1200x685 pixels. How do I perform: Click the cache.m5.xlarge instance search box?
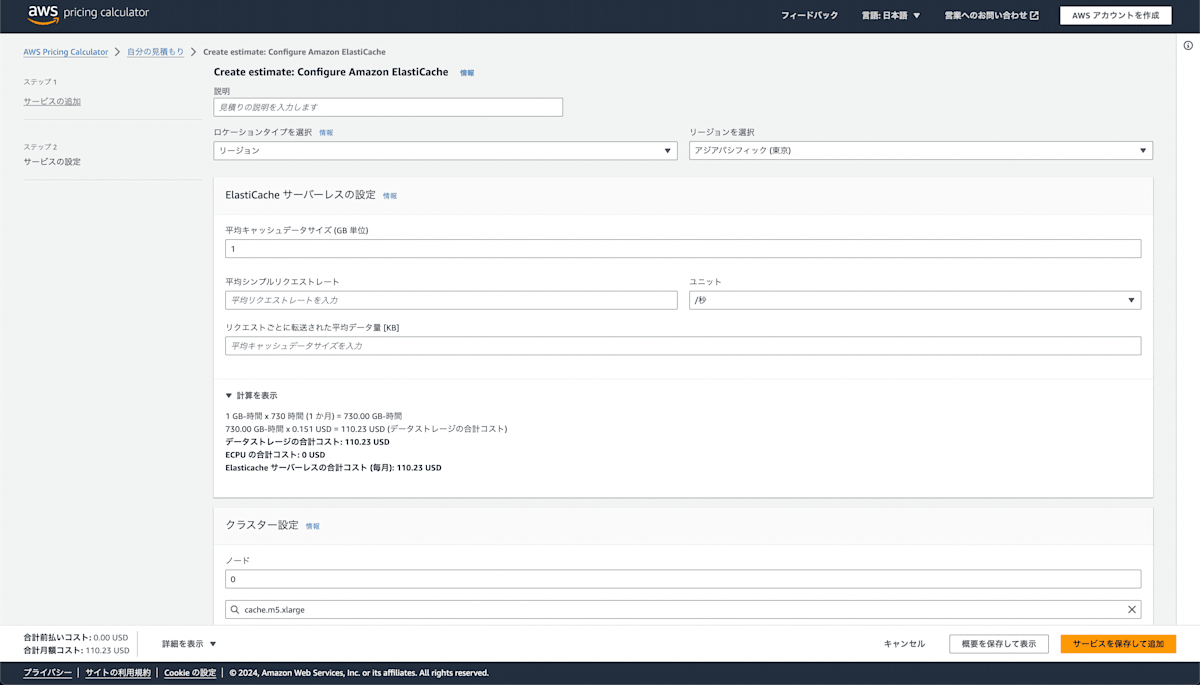(x=683, y=609)
